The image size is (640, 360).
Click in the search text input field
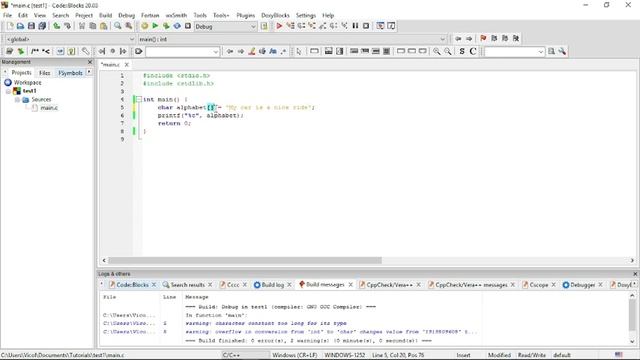point(179,52)
